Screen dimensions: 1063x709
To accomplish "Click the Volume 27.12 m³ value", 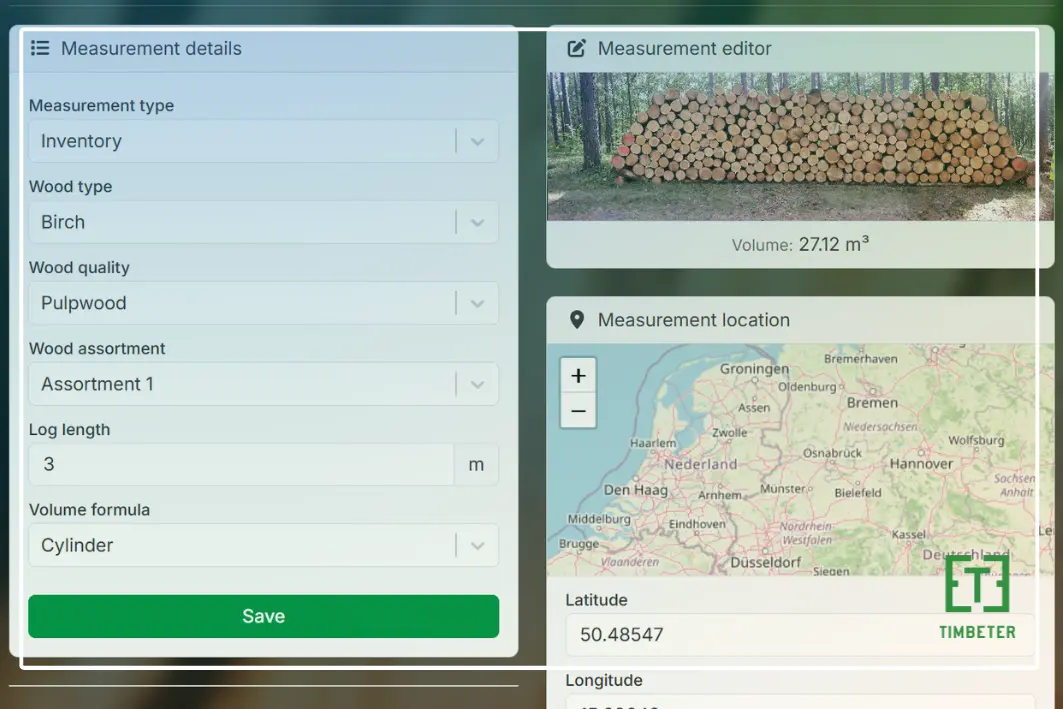I will pos(834,244).
